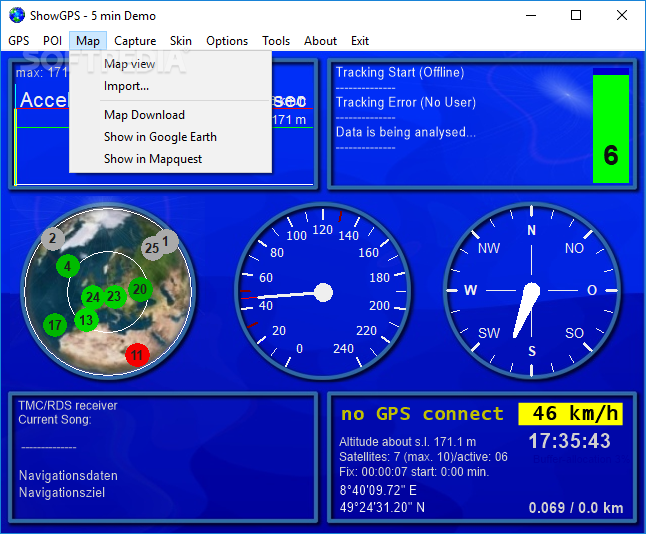Choose Map Download entry

click(x=171, y=115)
